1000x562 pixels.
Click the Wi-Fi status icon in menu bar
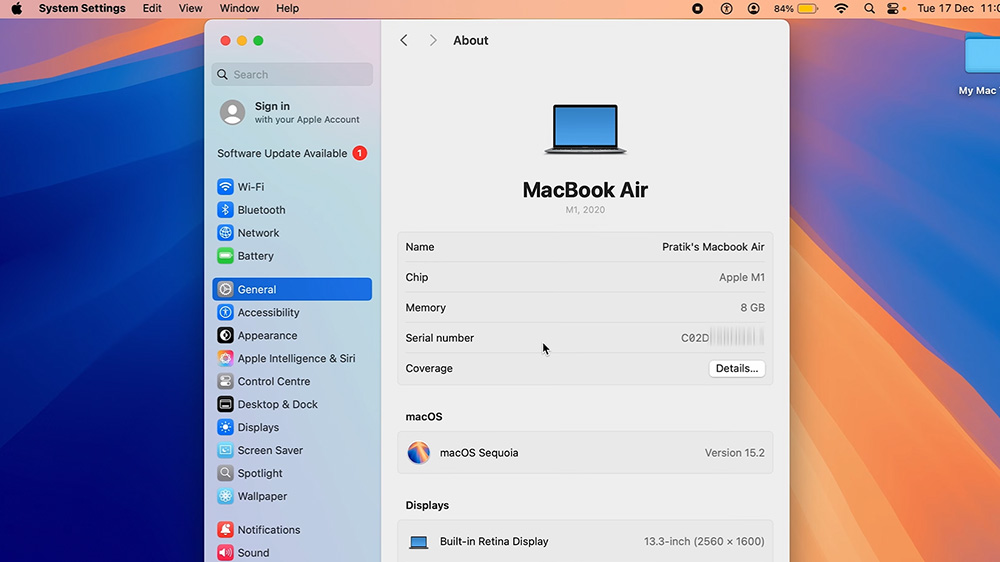pyautogui.click(x=841, y=8)
